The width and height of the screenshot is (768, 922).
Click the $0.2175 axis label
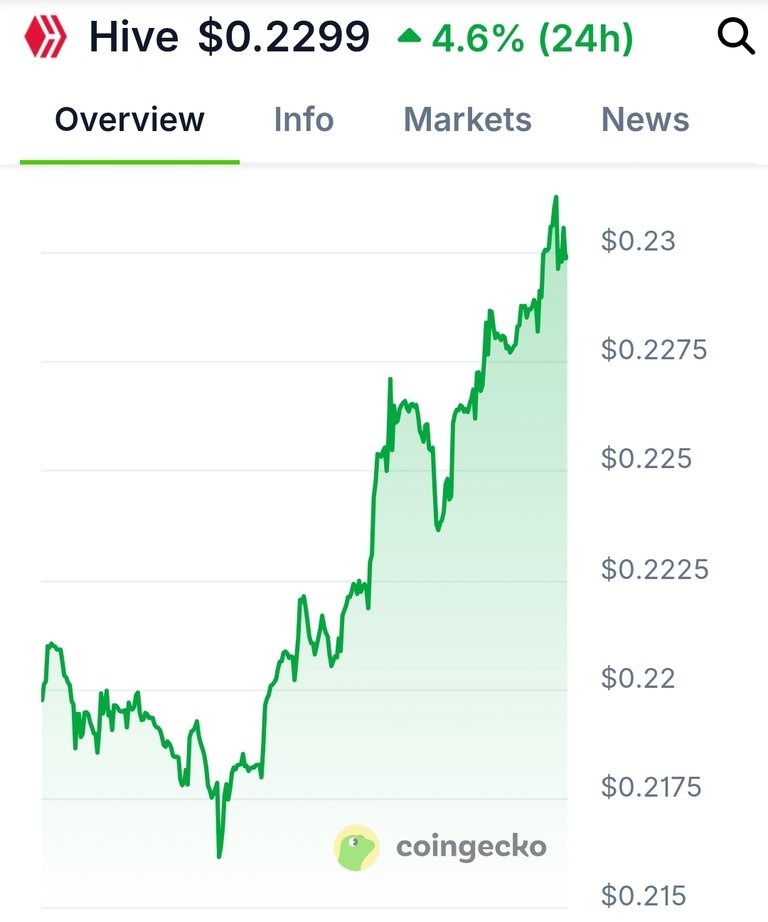pos(651,787)
